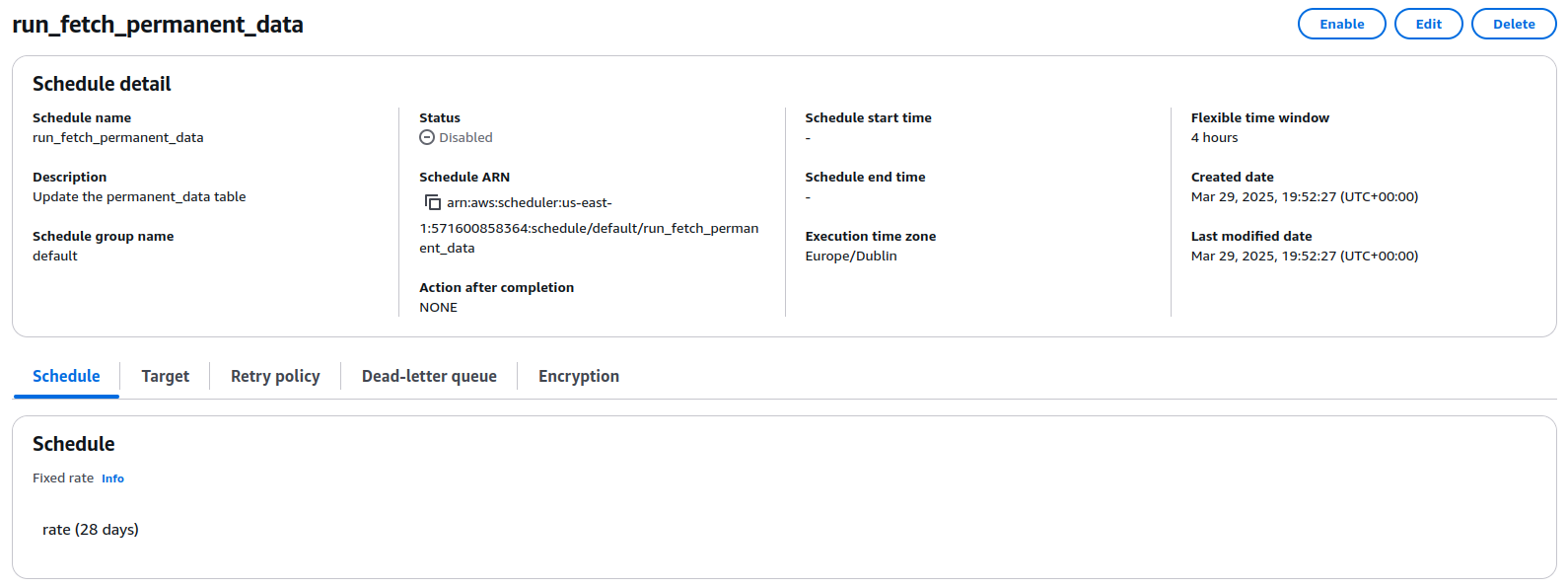Click the Schedule detail panel heading
This screenshot has width=1568, height=588.
click(x=102, y=84)
